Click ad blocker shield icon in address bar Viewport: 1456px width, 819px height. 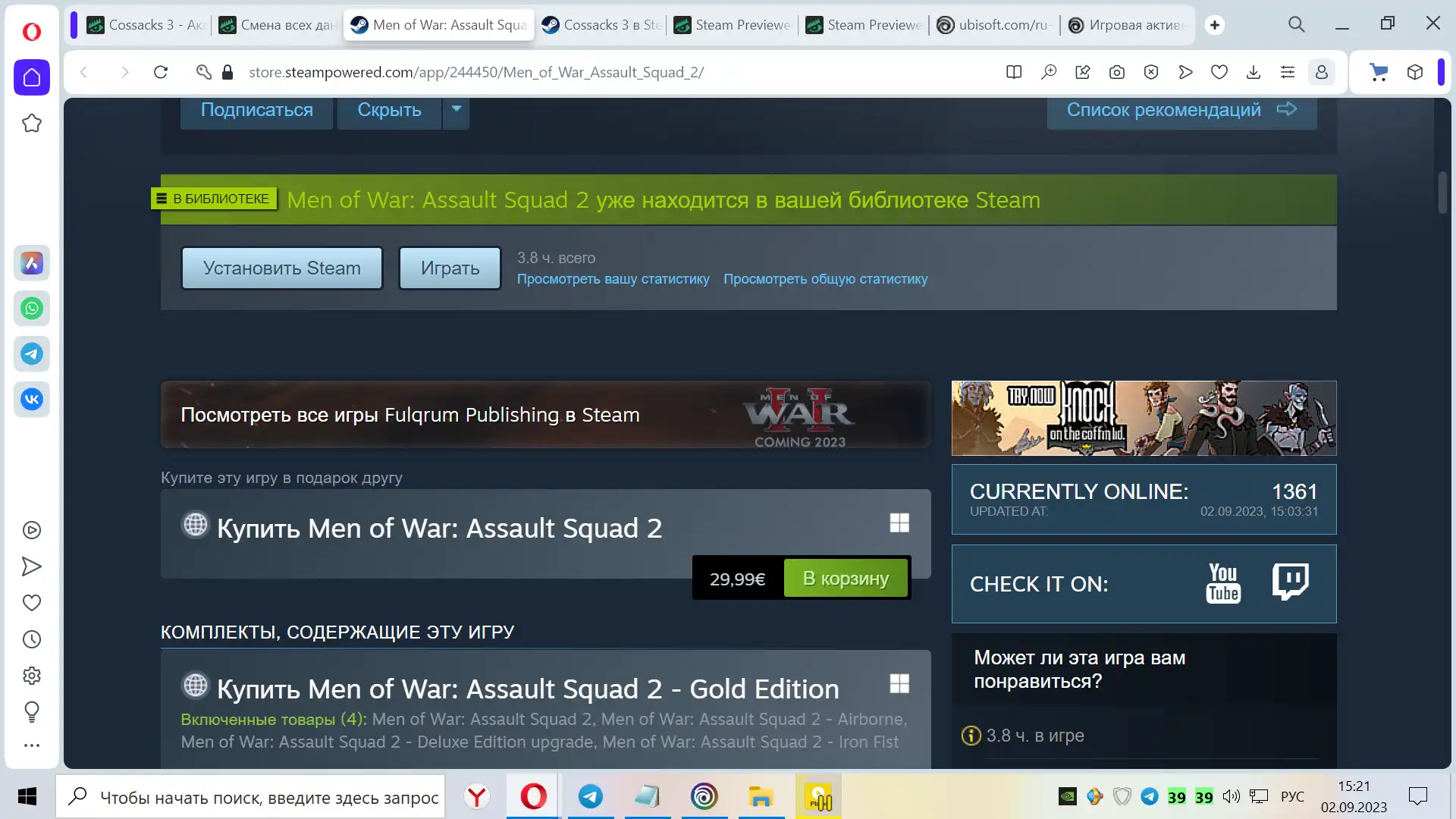pos(1151,72)
